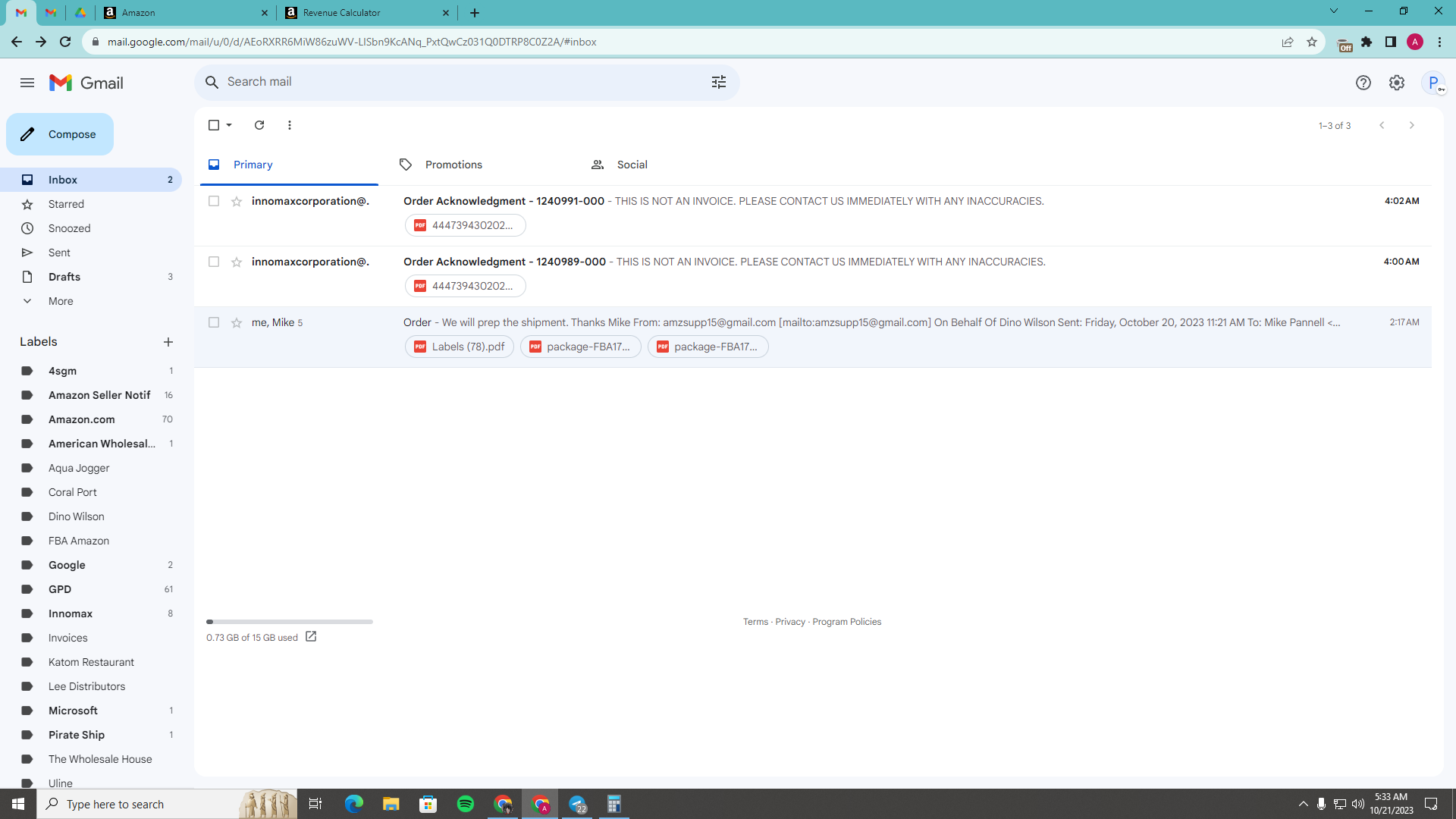Reload the browser page

(65, 42)
